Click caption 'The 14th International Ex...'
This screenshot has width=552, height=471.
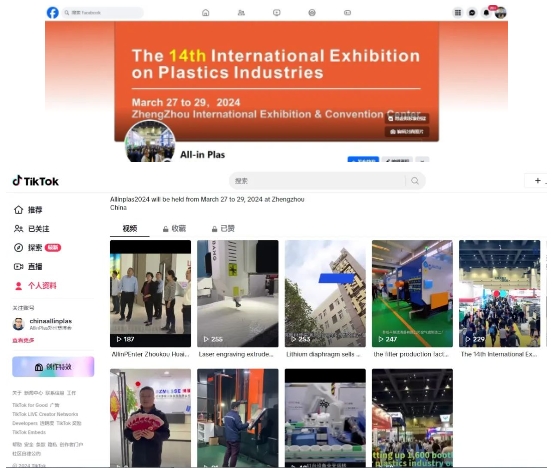pos(499,354)
